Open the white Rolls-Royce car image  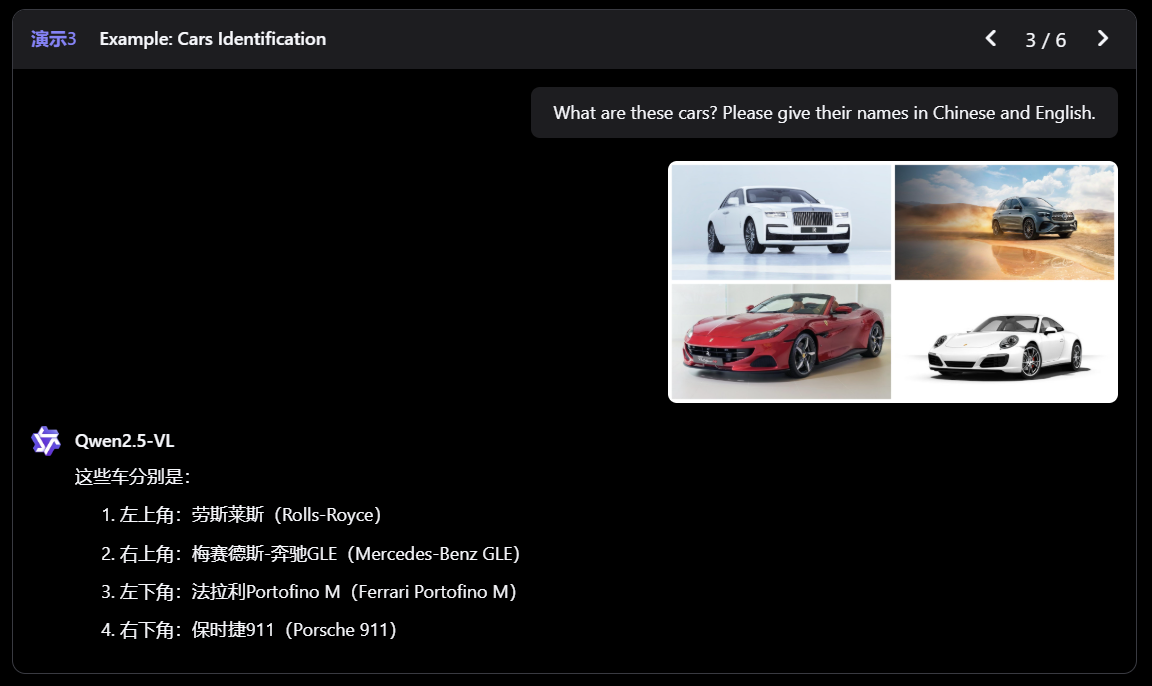781,222
